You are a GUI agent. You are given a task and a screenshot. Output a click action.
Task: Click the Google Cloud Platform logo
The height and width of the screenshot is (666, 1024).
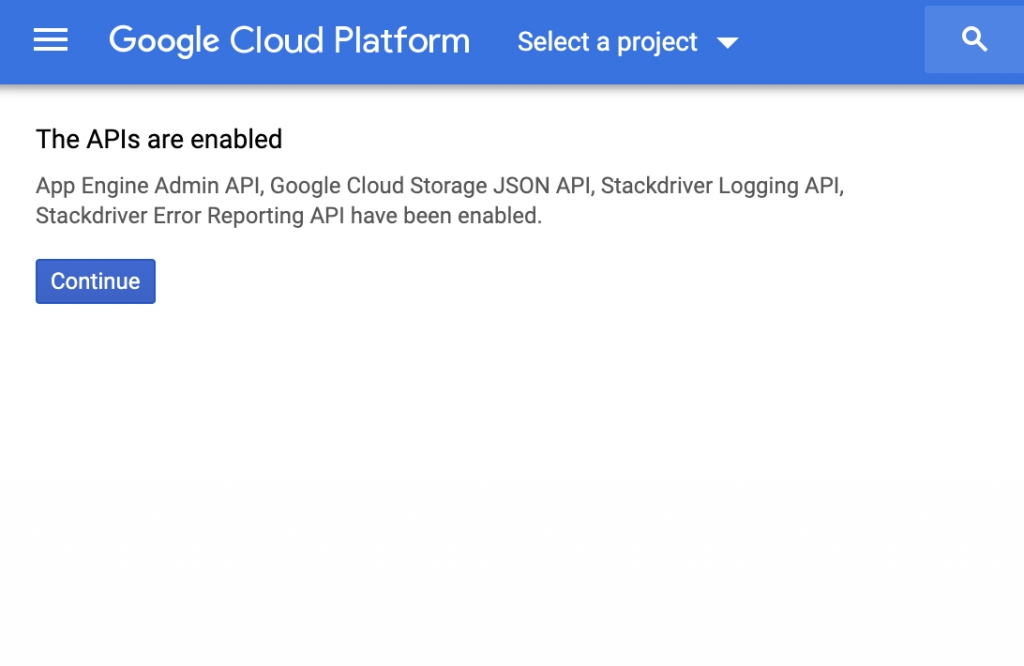[289, 40]
